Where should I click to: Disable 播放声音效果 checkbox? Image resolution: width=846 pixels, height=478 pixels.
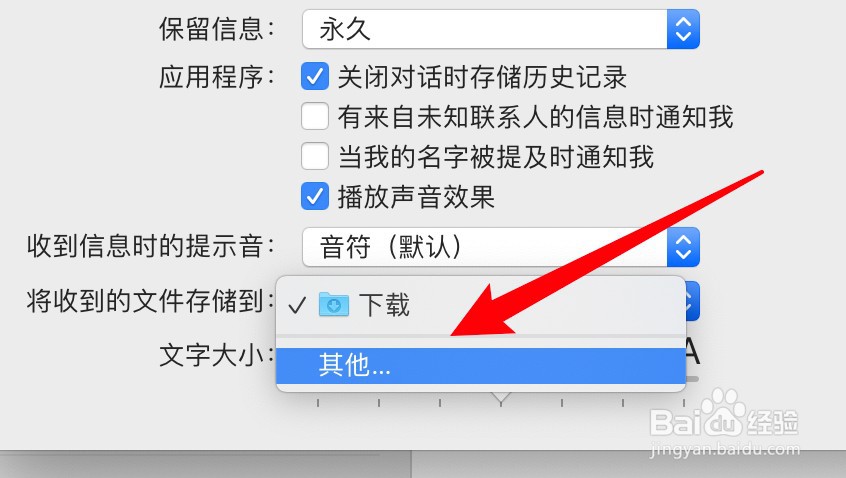coord(315,196)
